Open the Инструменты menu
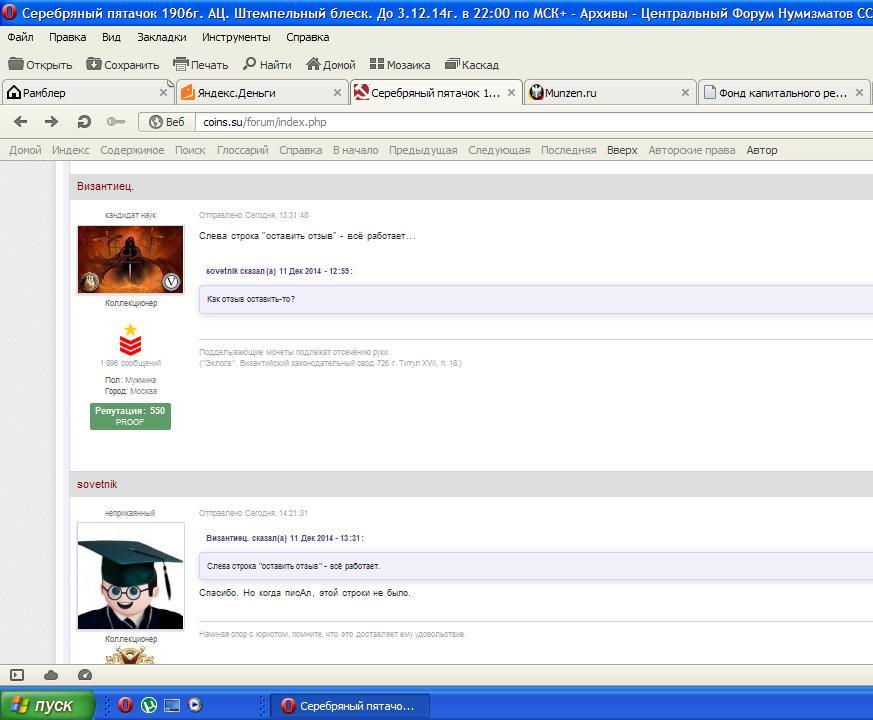 236,37
